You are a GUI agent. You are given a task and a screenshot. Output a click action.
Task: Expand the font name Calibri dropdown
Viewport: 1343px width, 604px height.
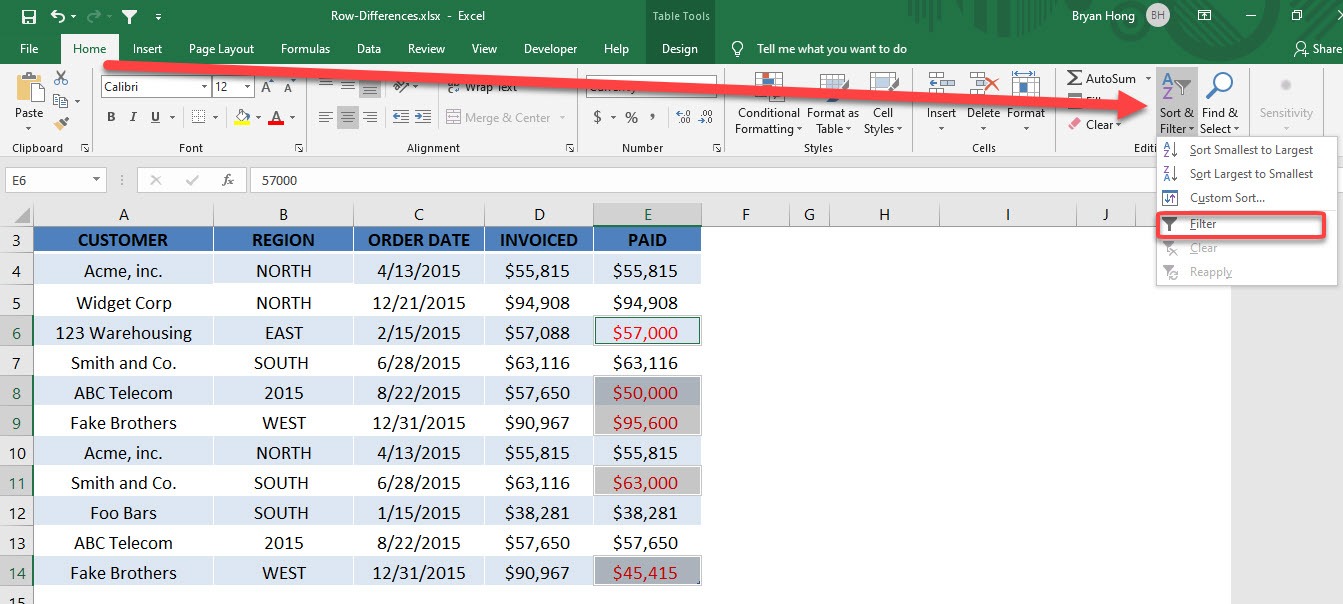[x=203, y=87]
